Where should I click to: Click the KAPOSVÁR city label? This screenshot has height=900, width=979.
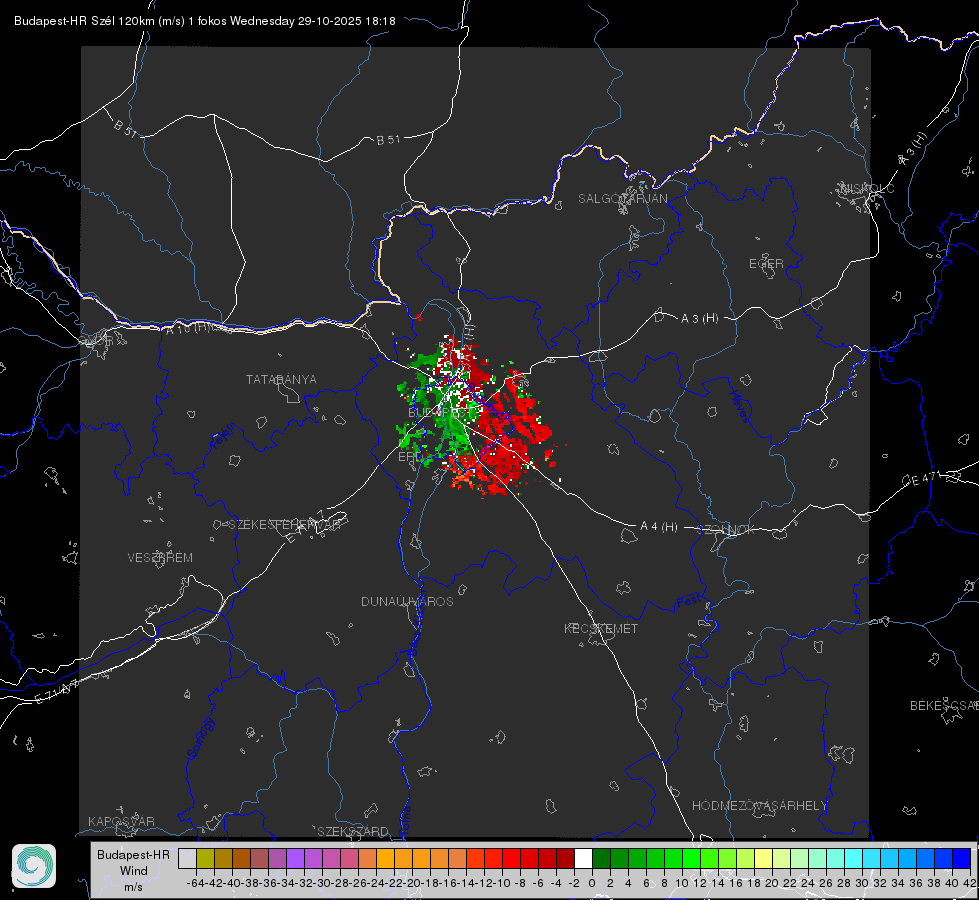pyautogui.click(x=121, y=821)
